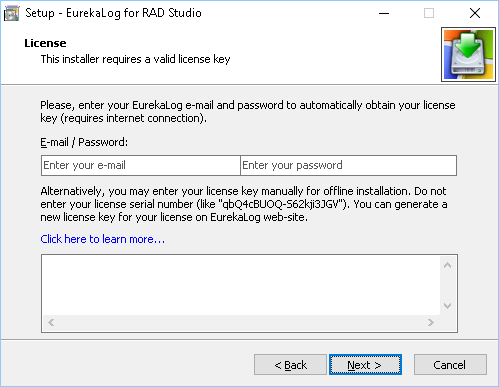Proceed with the 'Next >' button
Image resolution: width=499 pixels, height=387 pixels.
[365, 365]
